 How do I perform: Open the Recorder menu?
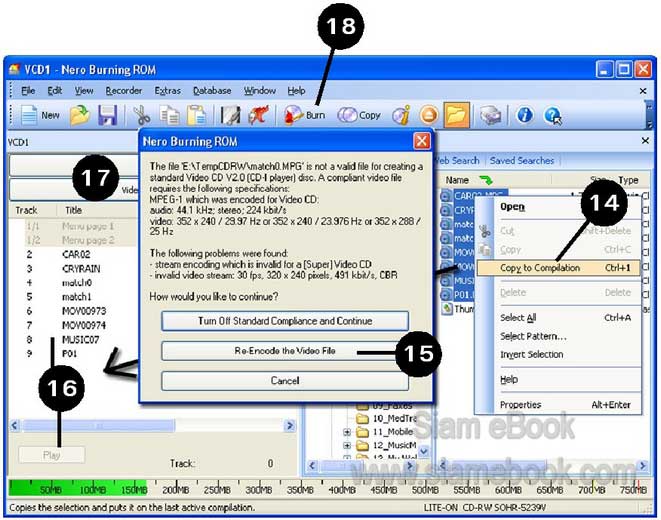coord(124,91)
